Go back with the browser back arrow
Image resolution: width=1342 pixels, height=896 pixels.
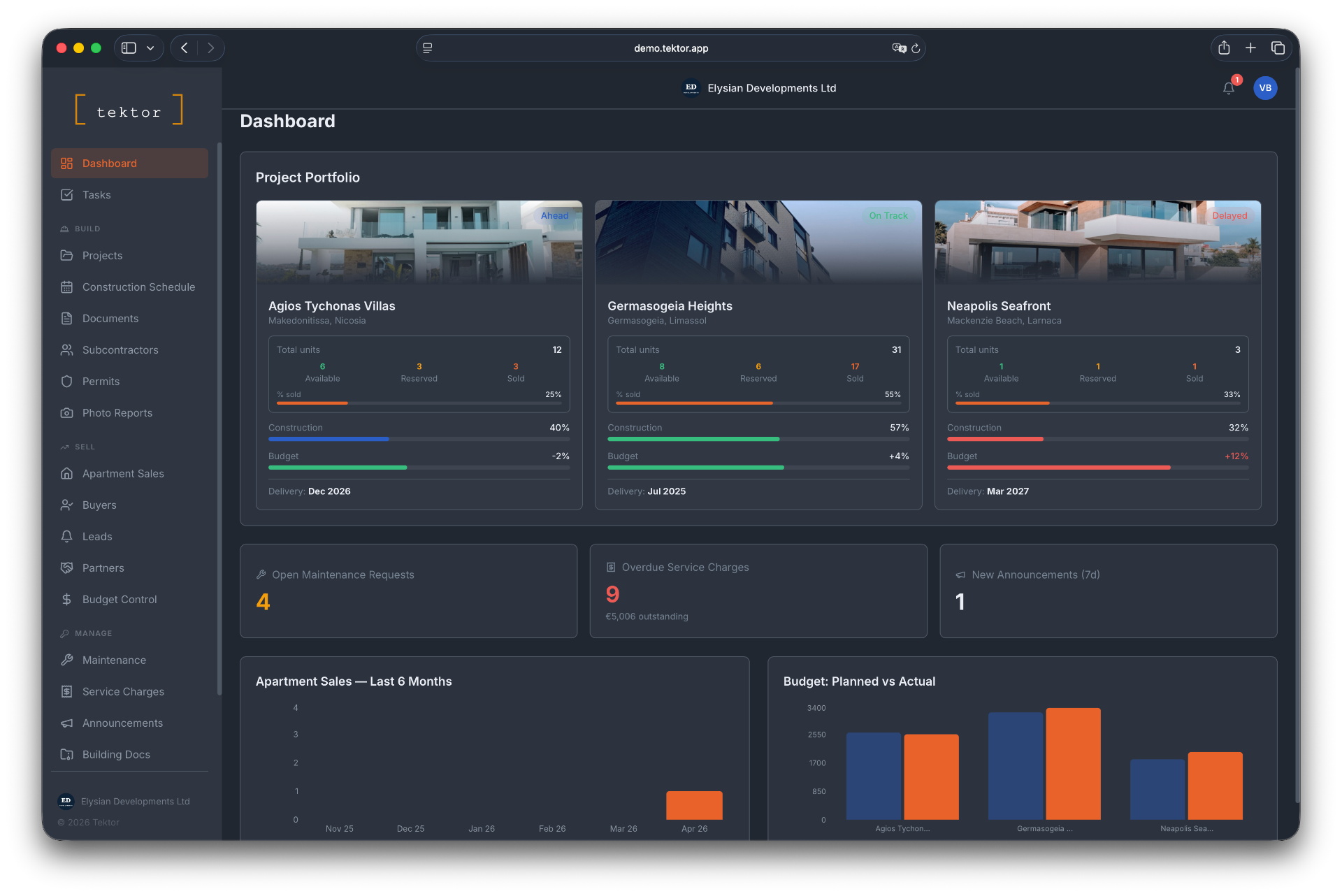pos(185,48)
